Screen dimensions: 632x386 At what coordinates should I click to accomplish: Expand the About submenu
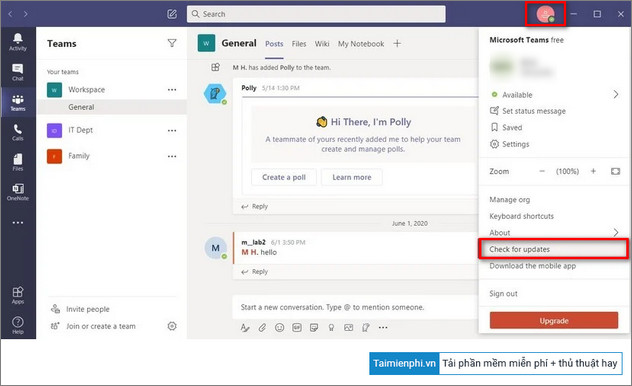pyautogui.click(x=615, y=232)
